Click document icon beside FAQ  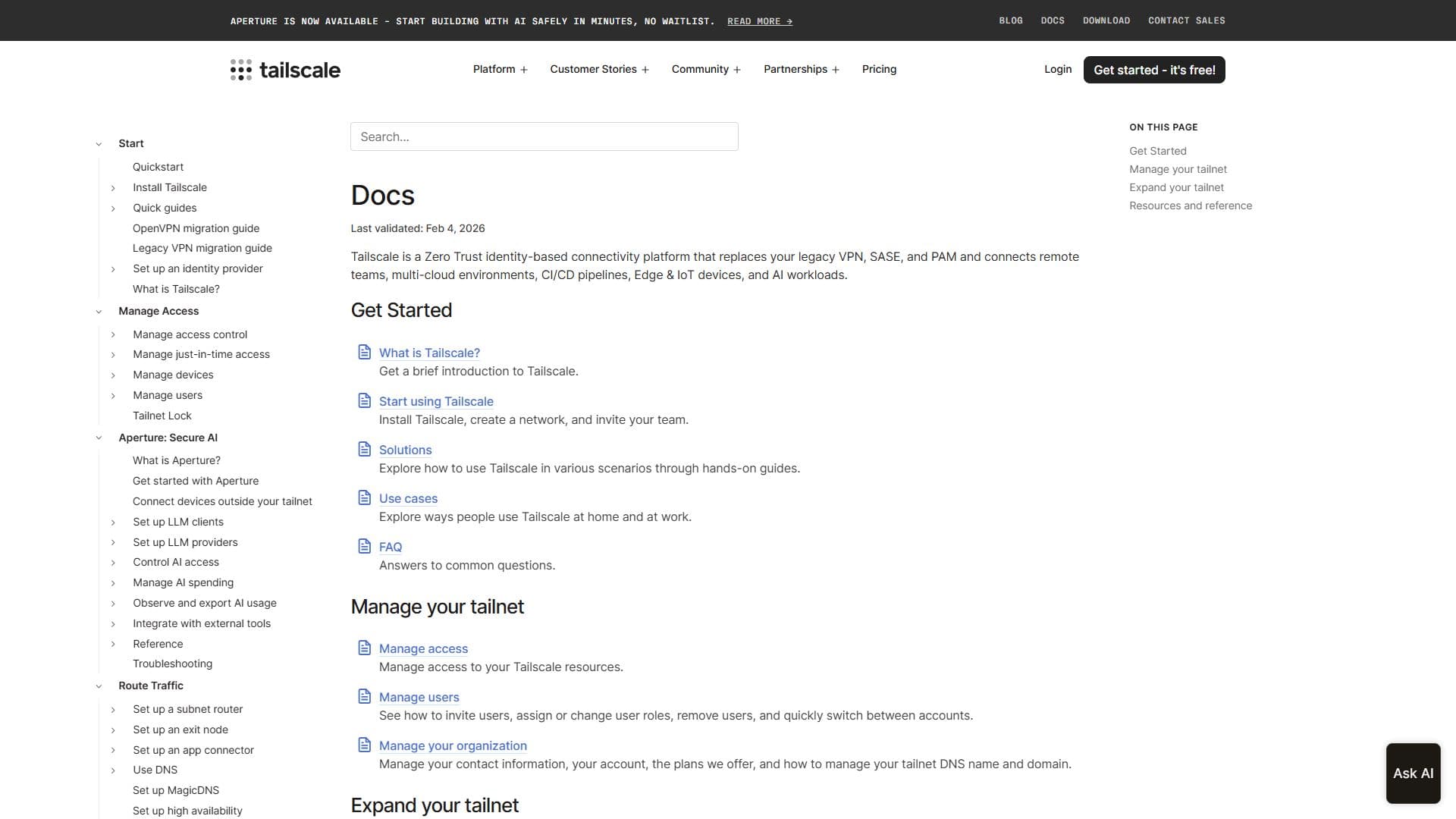coord(365,546)
